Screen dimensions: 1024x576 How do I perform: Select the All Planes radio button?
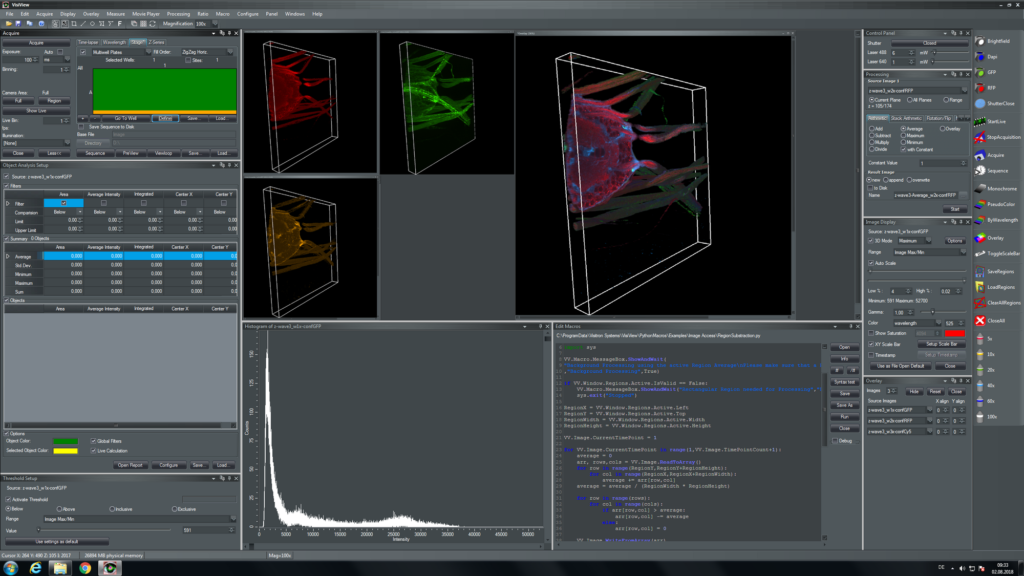pyautogui.click(x=910, y=100)
